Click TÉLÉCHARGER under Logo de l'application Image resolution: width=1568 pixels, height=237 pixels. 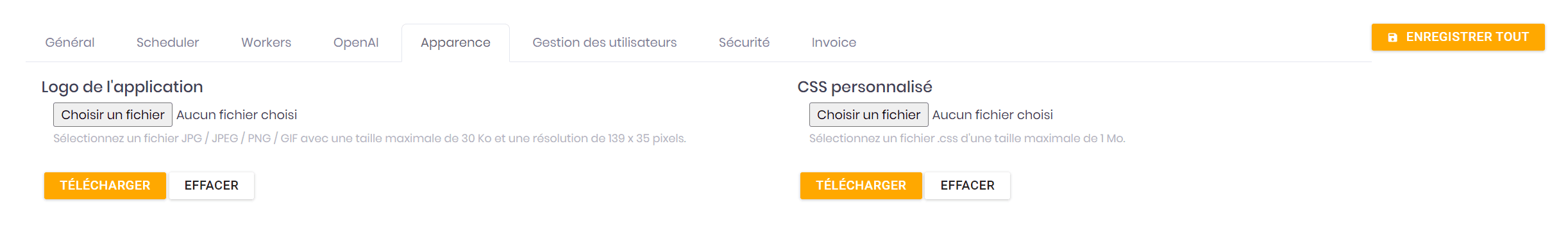click(x=105, y=186)
